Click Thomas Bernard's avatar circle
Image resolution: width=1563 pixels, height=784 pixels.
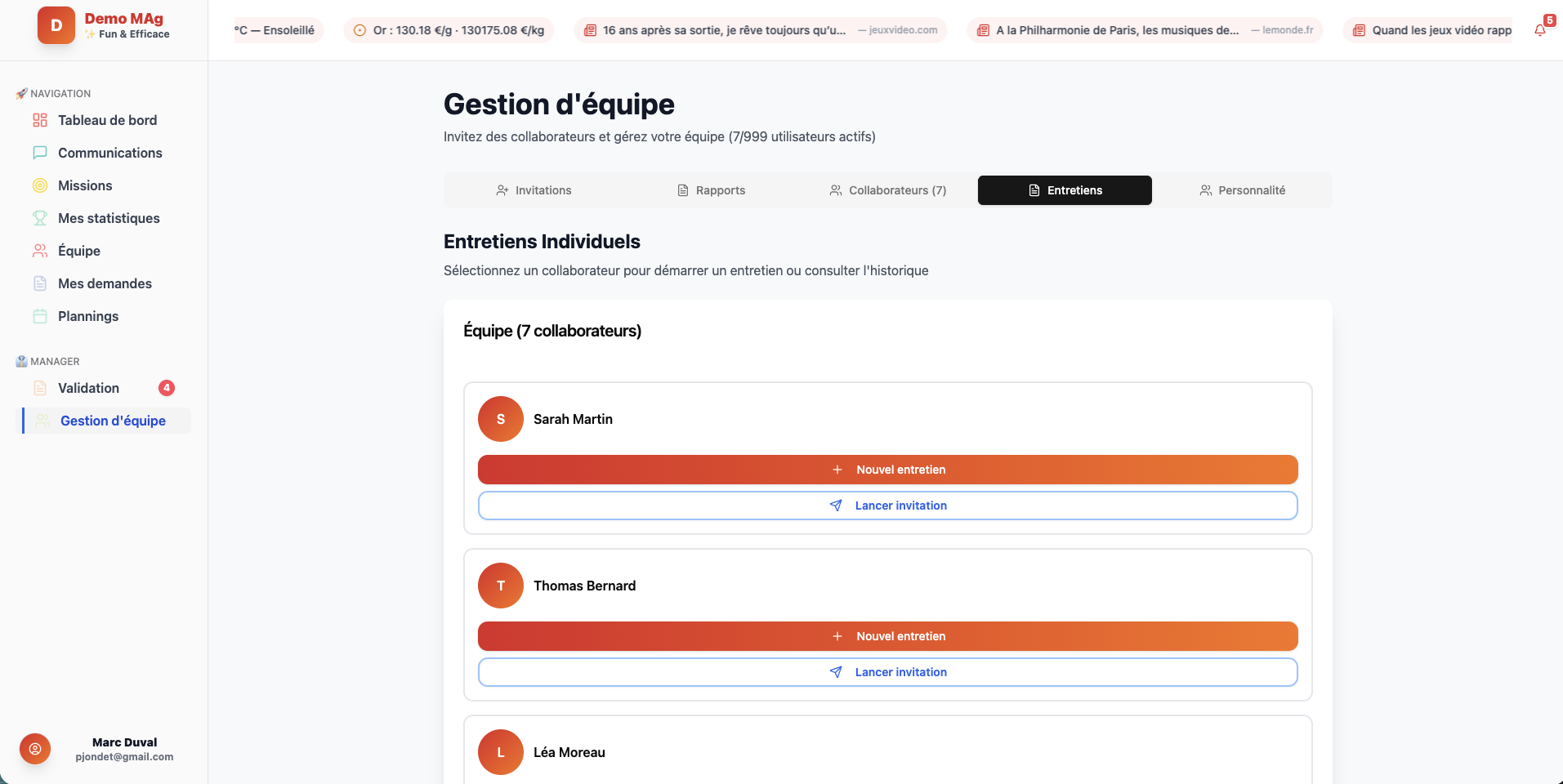[x=501, y=586]
